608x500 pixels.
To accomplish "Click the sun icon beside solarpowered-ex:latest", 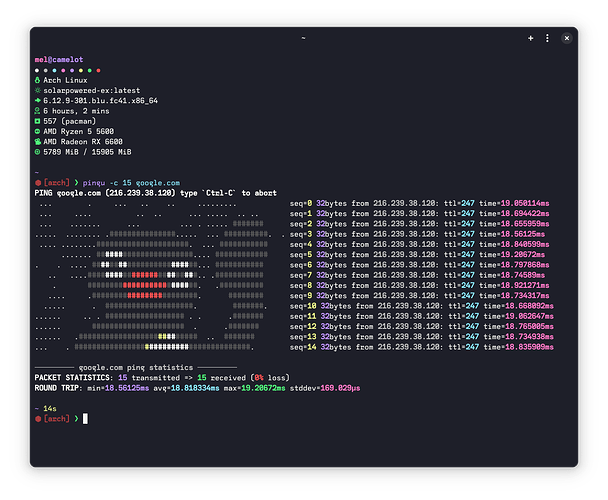I will point(37,89).
